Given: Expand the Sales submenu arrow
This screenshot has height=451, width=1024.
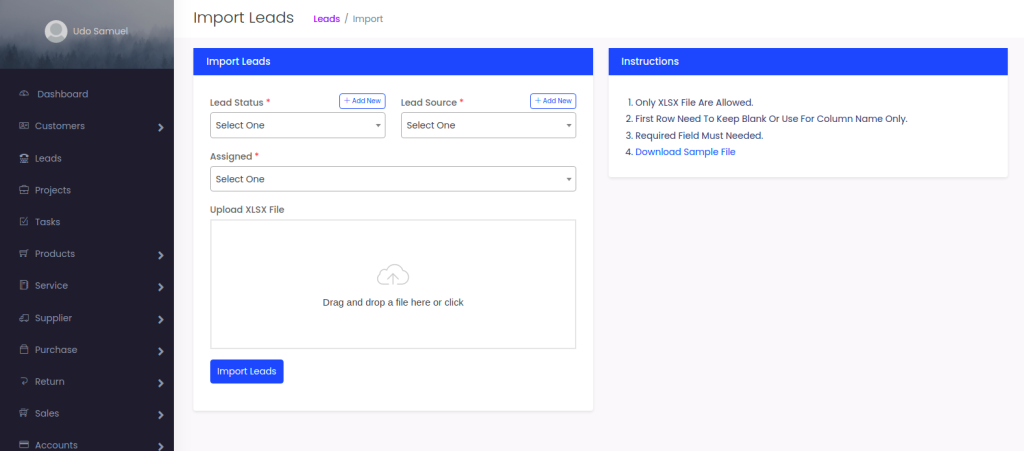Looking at the screenshot, I should point(161,415).
